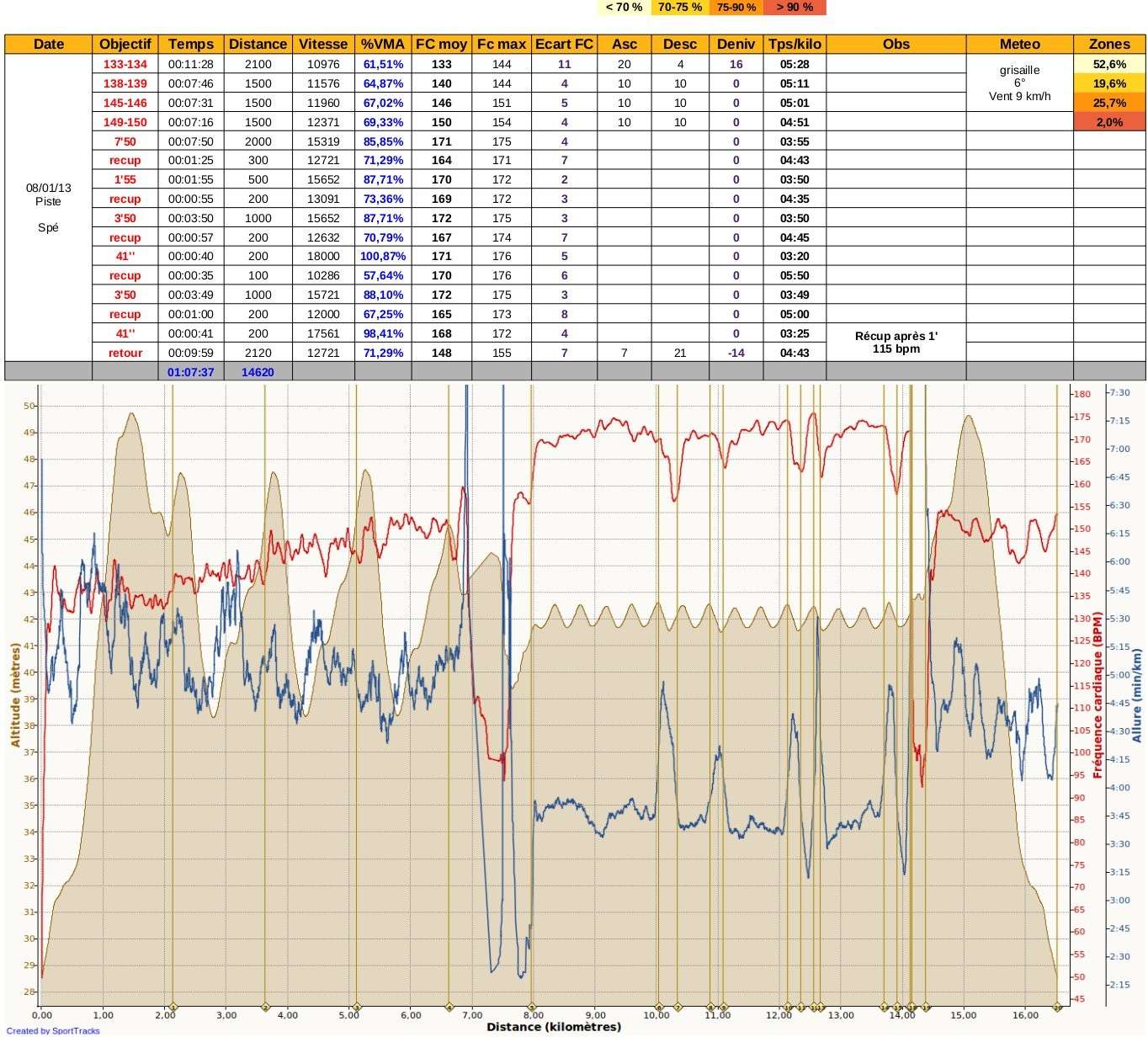This screenshot has width=1148, height=1037.
Task: Click lap marker 2 before 4,00 km
Action: click(x=265, y=1007)
